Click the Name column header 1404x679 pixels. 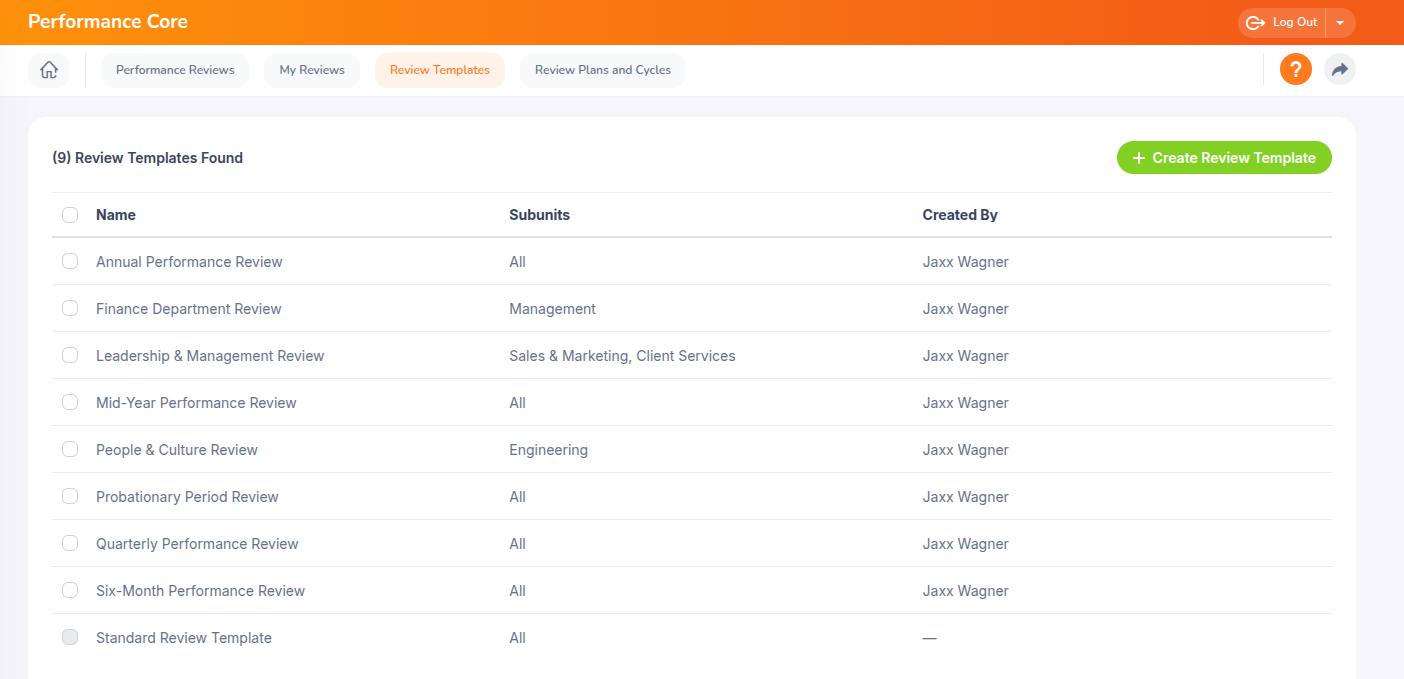pyautogui.click(x=116, y=215)
